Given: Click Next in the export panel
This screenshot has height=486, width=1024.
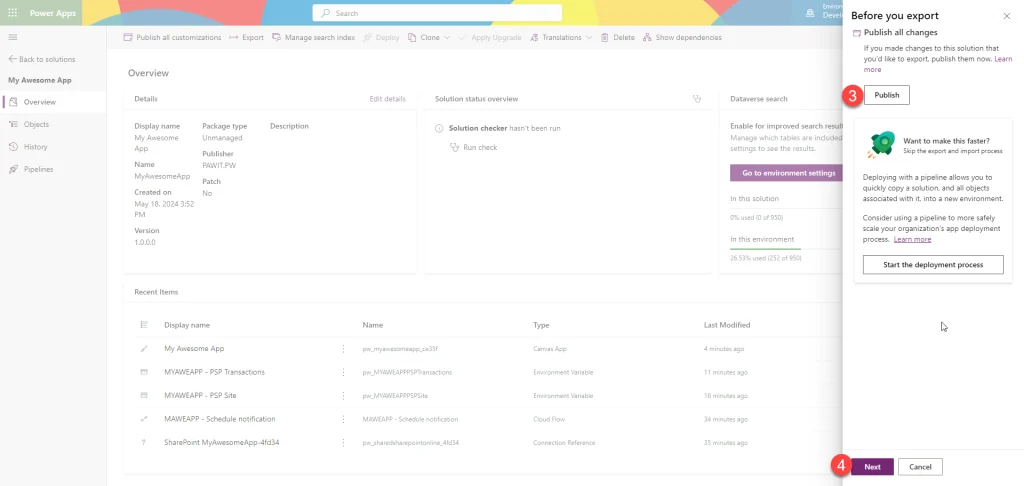Looking at the screenshot, I should pos(872,467).
